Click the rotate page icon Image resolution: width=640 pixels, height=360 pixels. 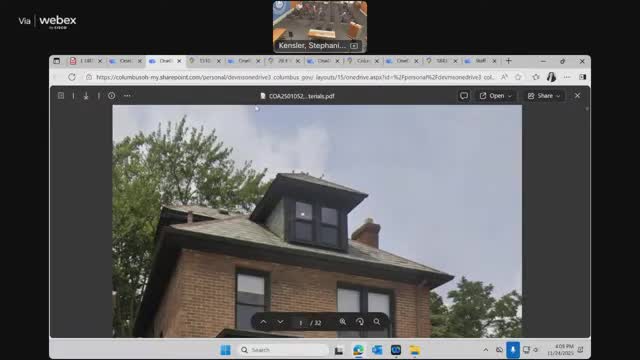360,322
